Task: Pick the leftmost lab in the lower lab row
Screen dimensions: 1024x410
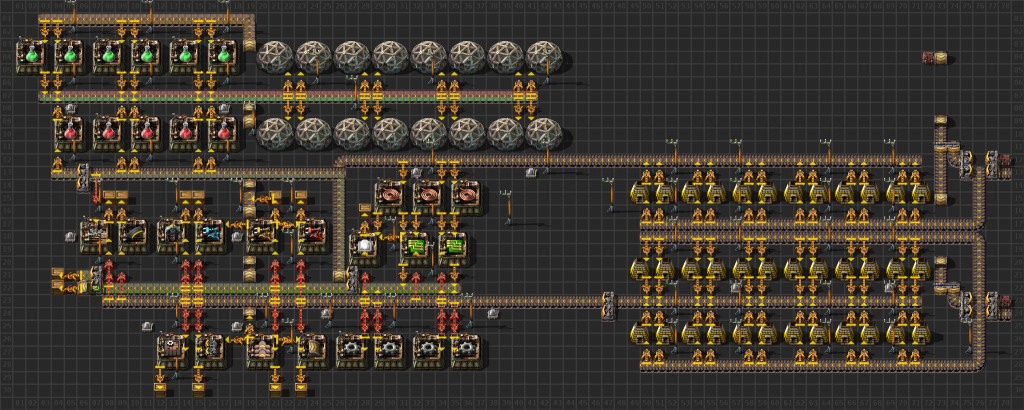Action: coord(275,133)
